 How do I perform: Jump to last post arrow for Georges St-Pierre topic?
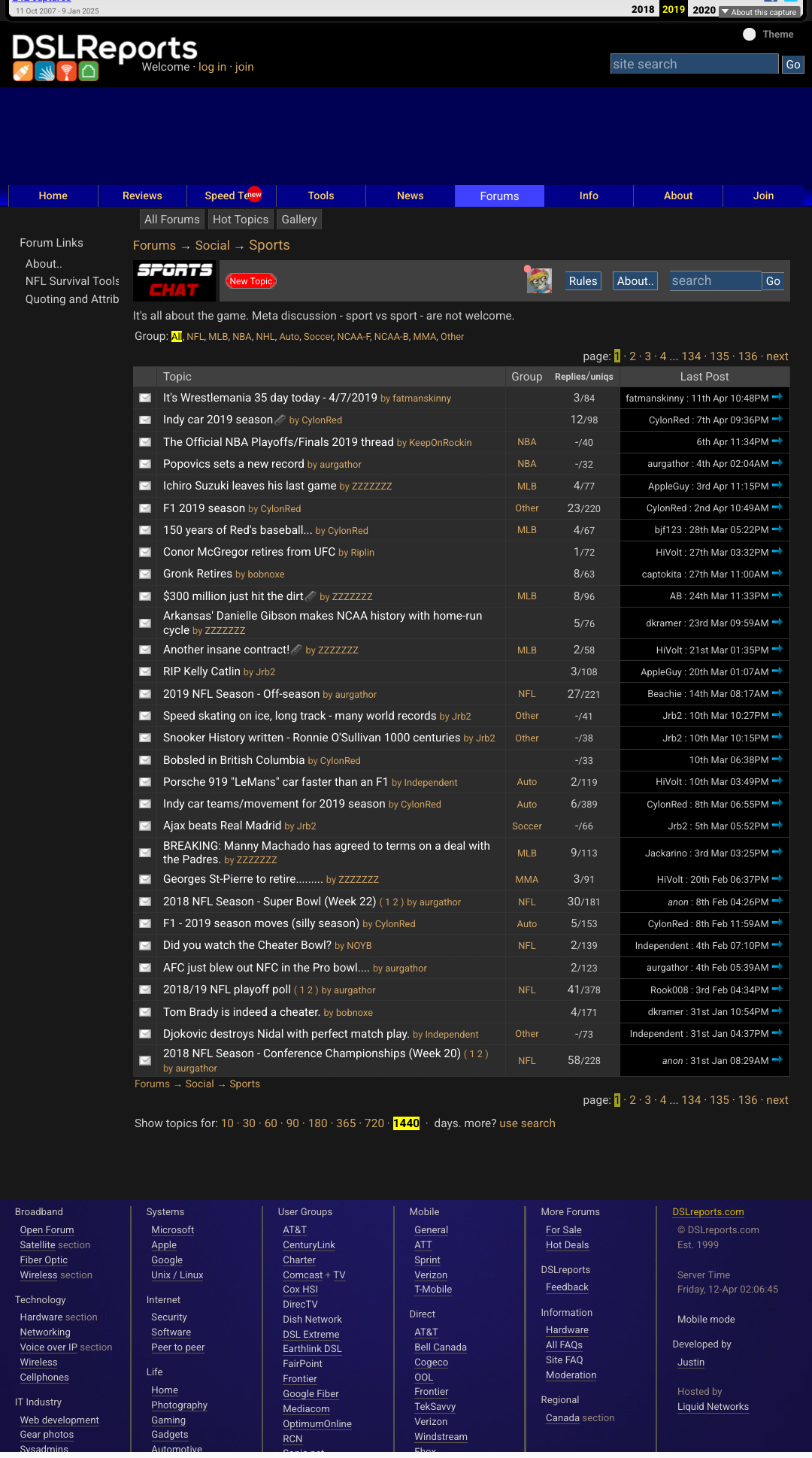tap(777, 878)
